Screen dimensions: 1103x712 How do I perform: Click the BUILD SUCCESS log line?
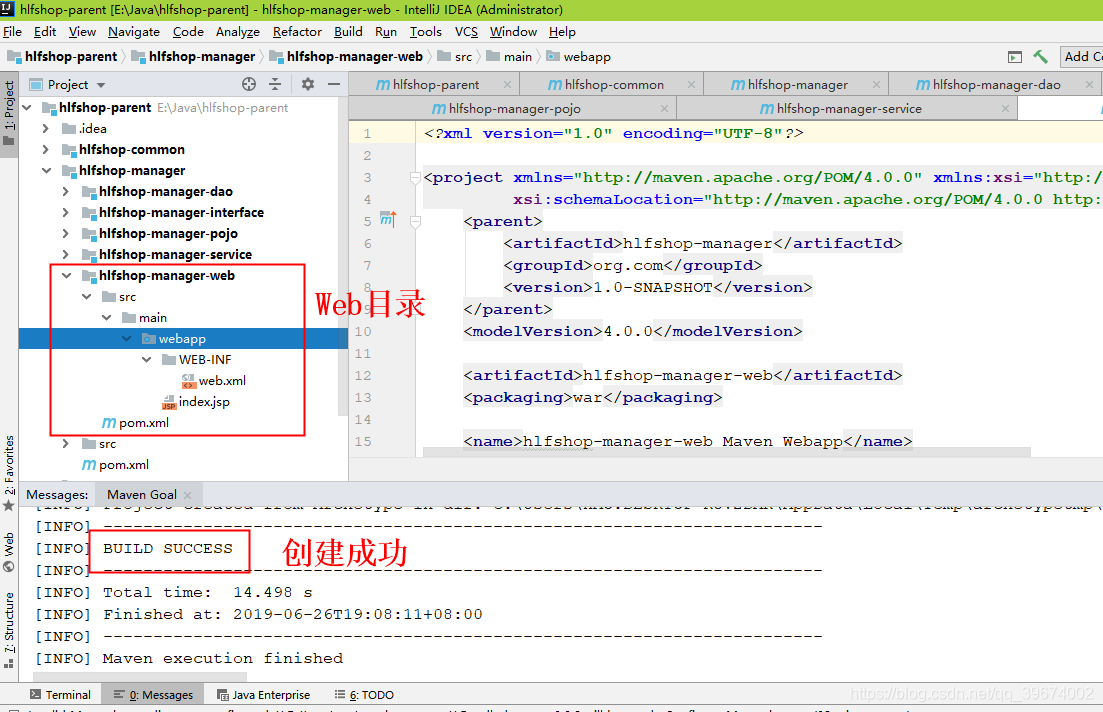[x=167, y=549]
